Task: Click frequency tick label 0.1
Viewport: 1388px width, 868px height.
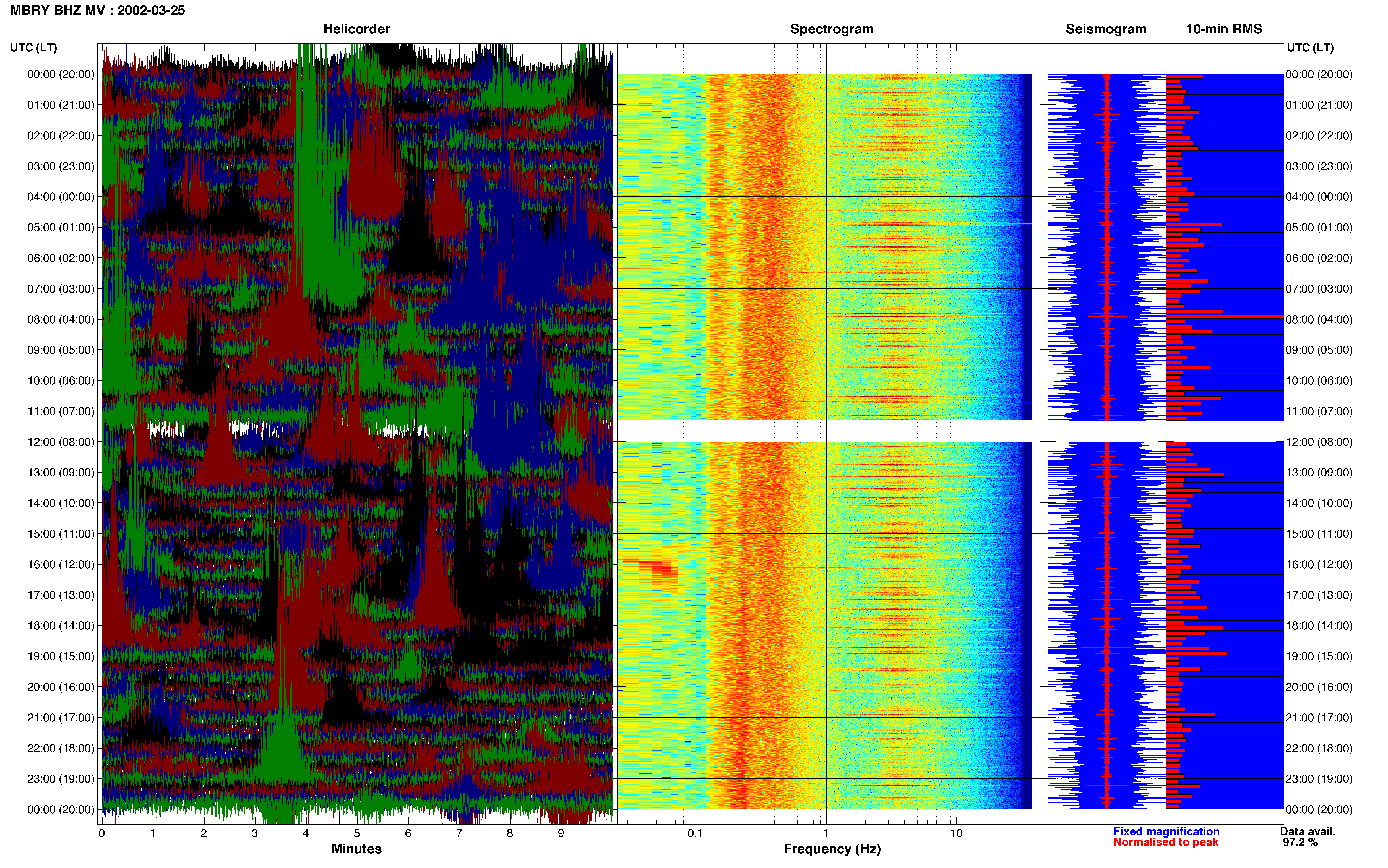Action: coord(695,833)
